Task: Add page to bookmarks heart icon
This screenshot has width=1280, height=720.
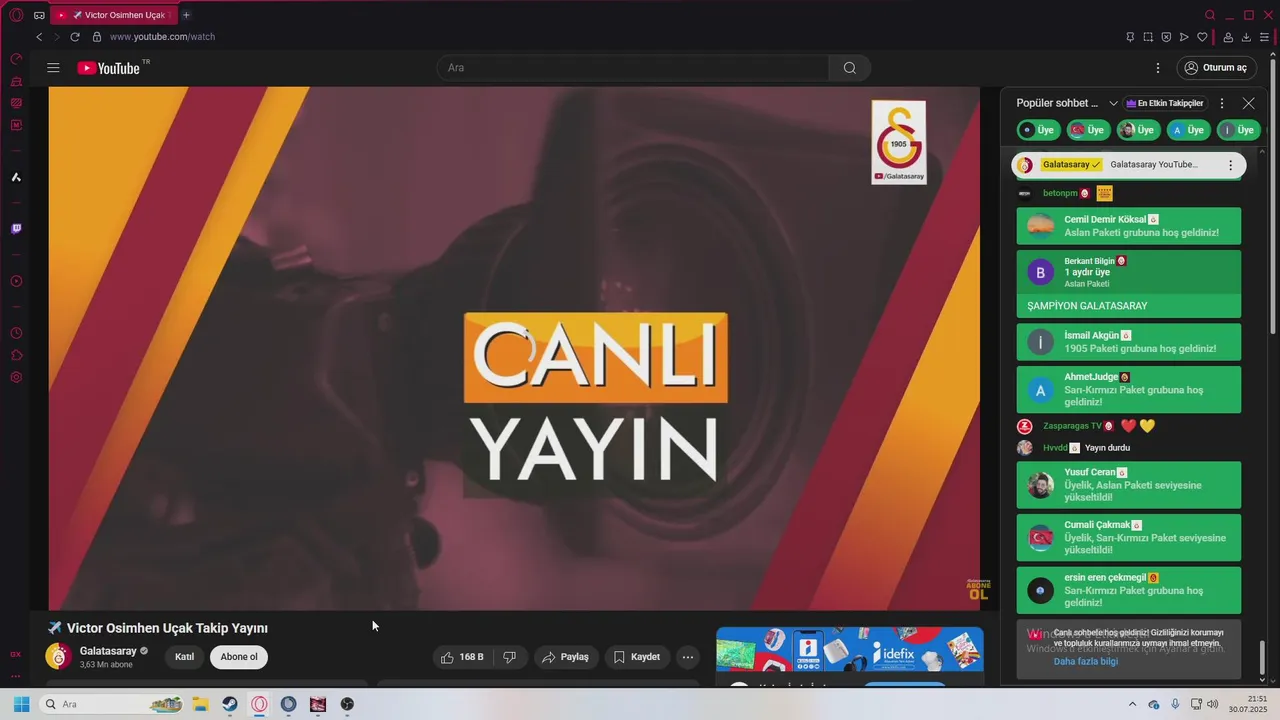Action: click(1202, 37)
